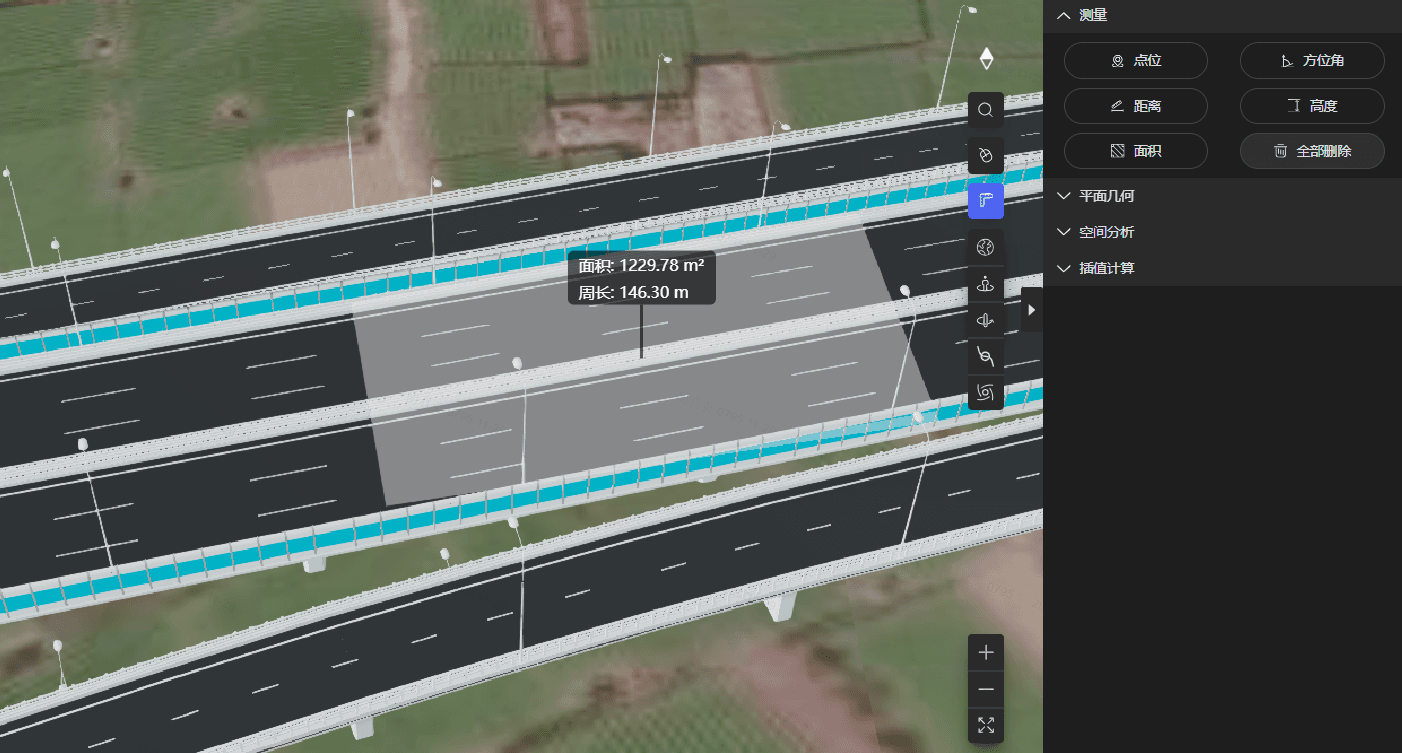Select the person-on-ground view icon
Image resolution: width=1402 pixels, height=753 pixels.
(x=986, y=285)
